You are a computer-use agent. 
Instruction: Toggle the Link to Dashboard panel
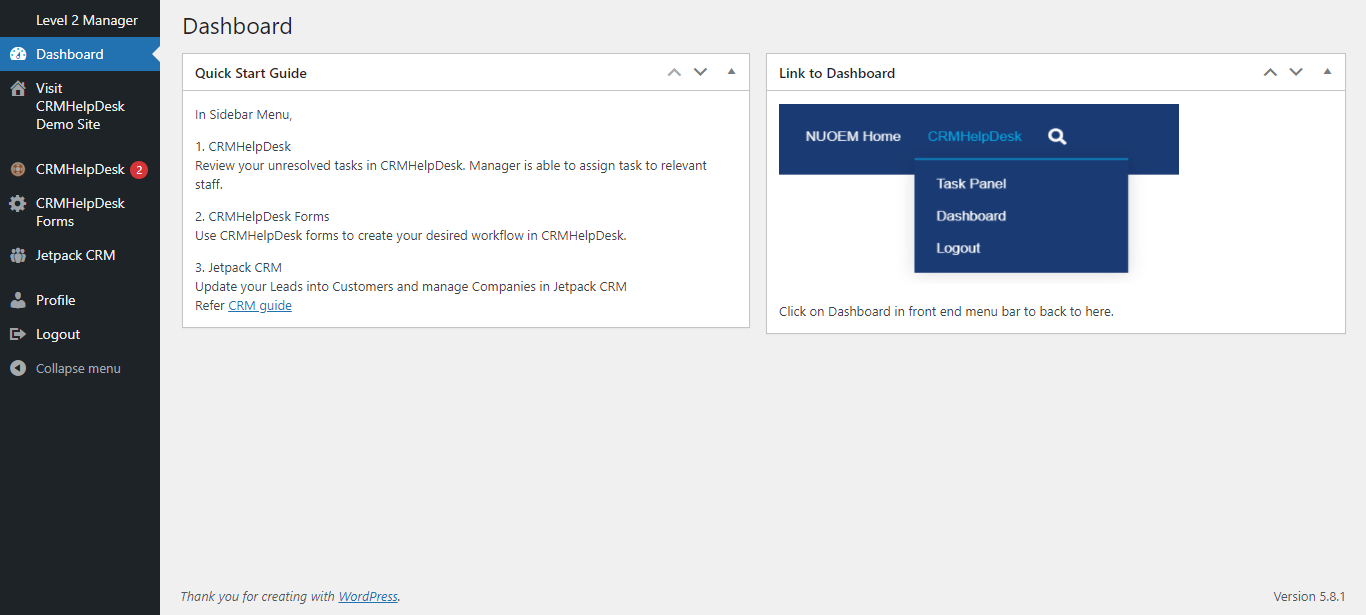coord(1327,72)
